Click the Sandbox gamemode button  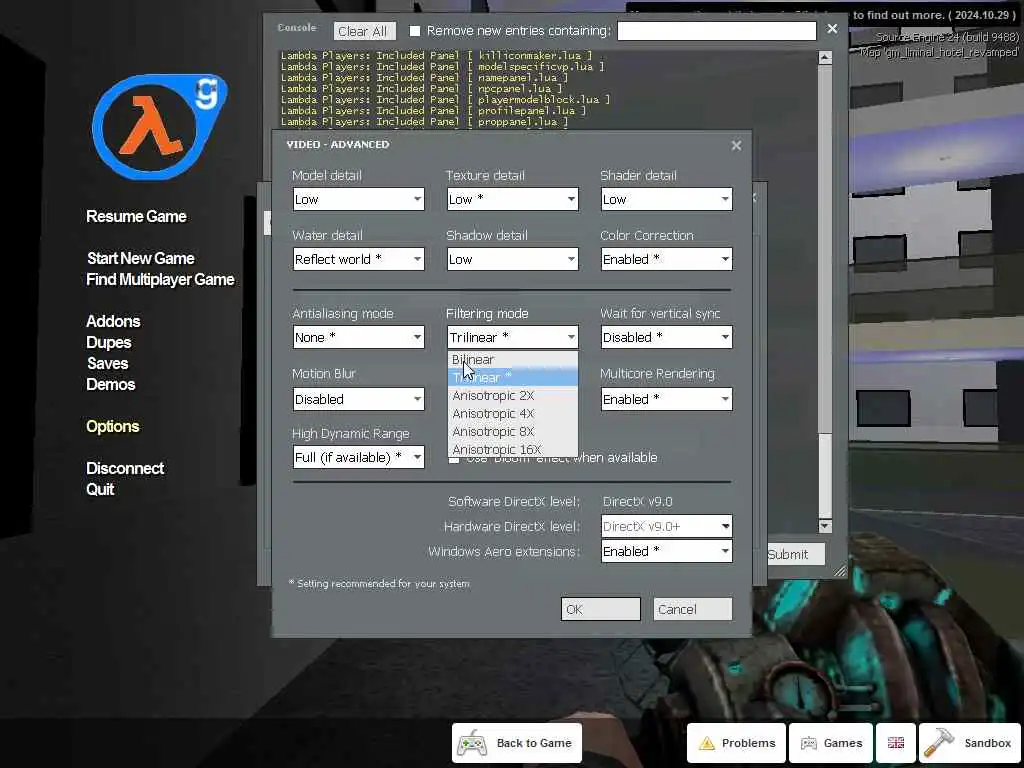pos(971,743)
